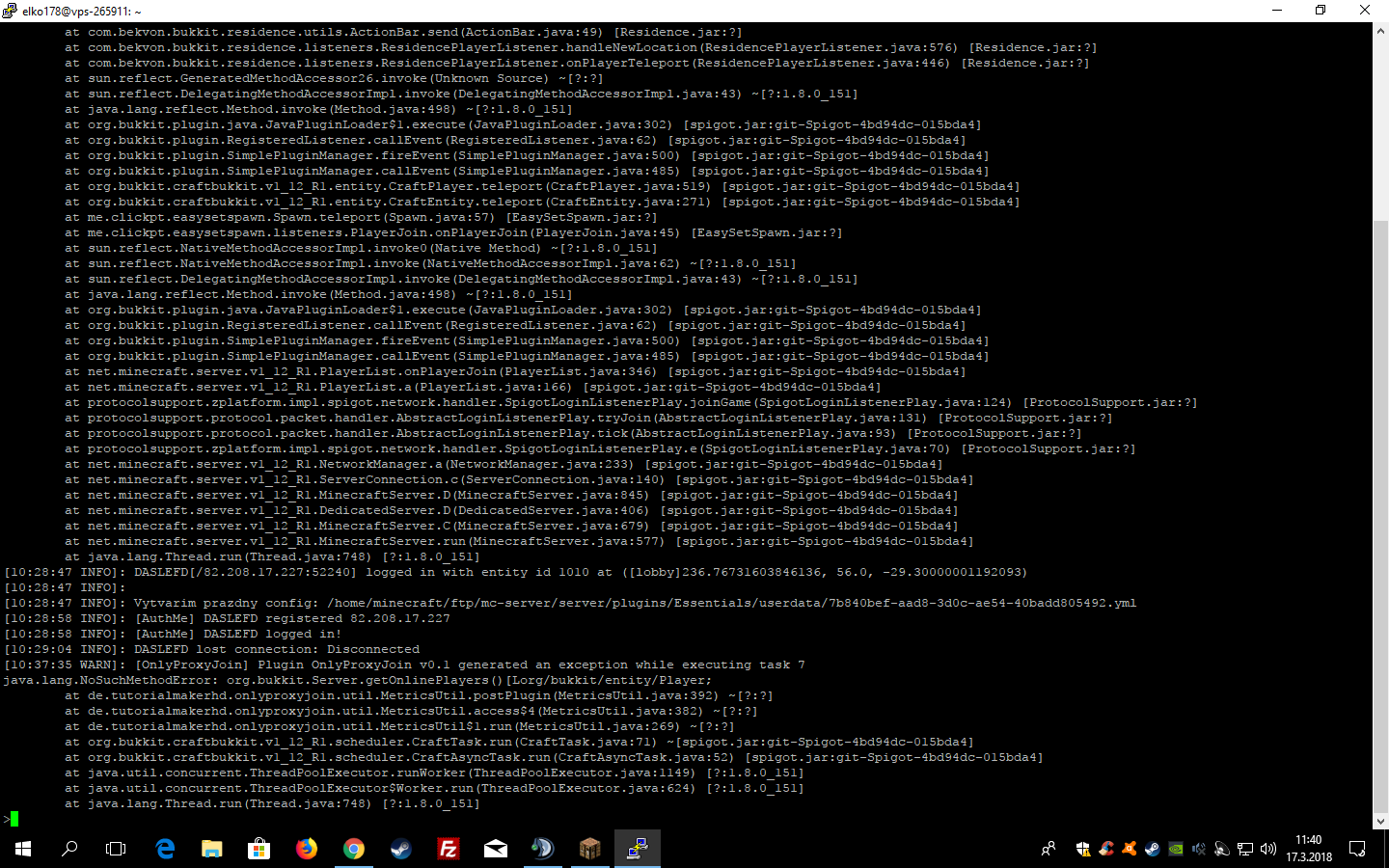Open the People tray icon
Image resolution: width=1389 pixels, height=868 pixels.
click(1049, 849)
